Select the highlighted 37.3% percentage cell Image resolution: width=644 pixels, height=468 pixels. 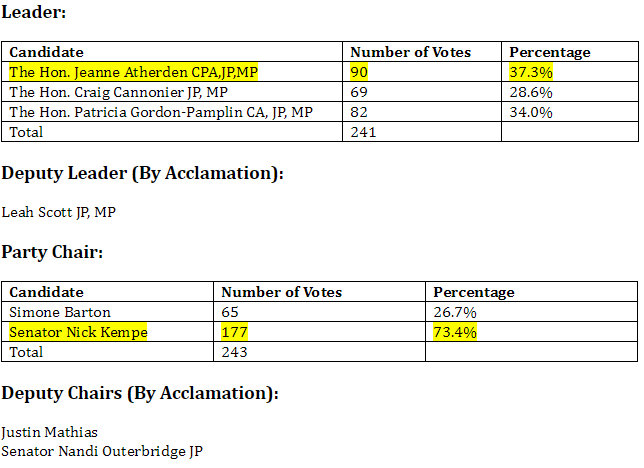pyautogui.click(x=530, y=72)
